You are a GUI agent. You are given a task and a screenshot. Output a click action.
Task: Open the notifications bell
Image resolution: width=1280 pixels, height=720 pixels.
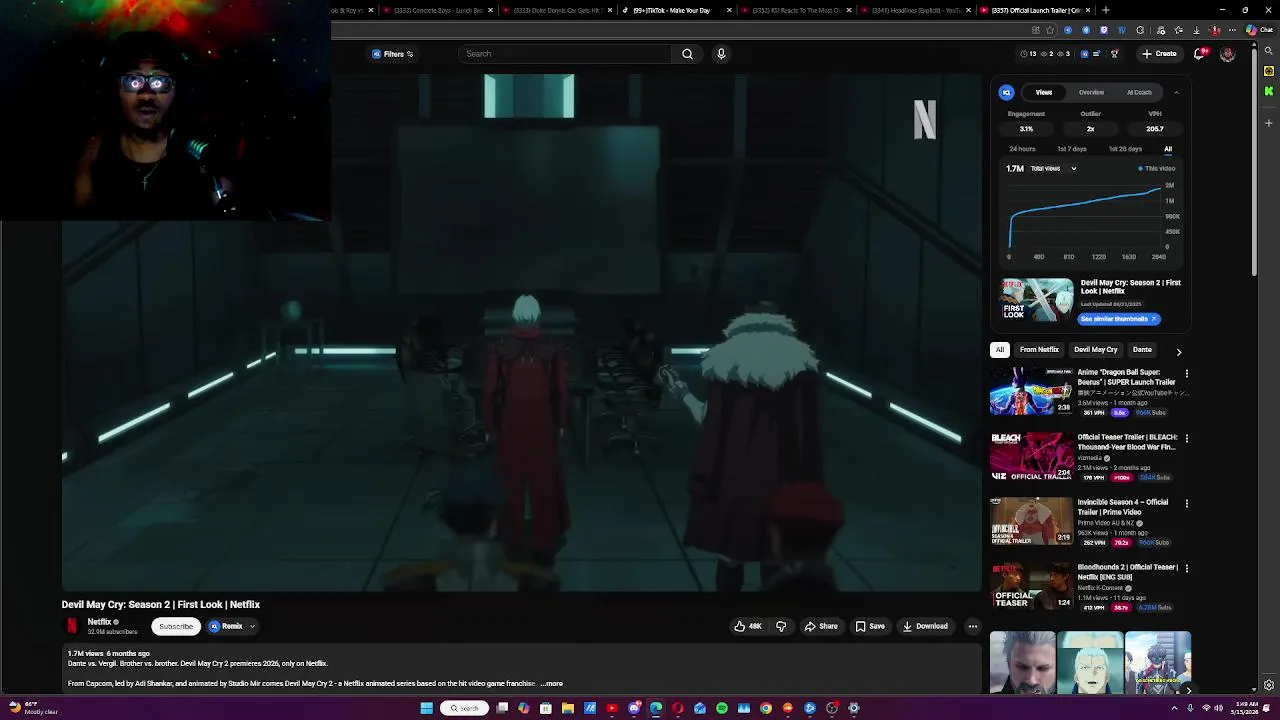coord(1200,54)
